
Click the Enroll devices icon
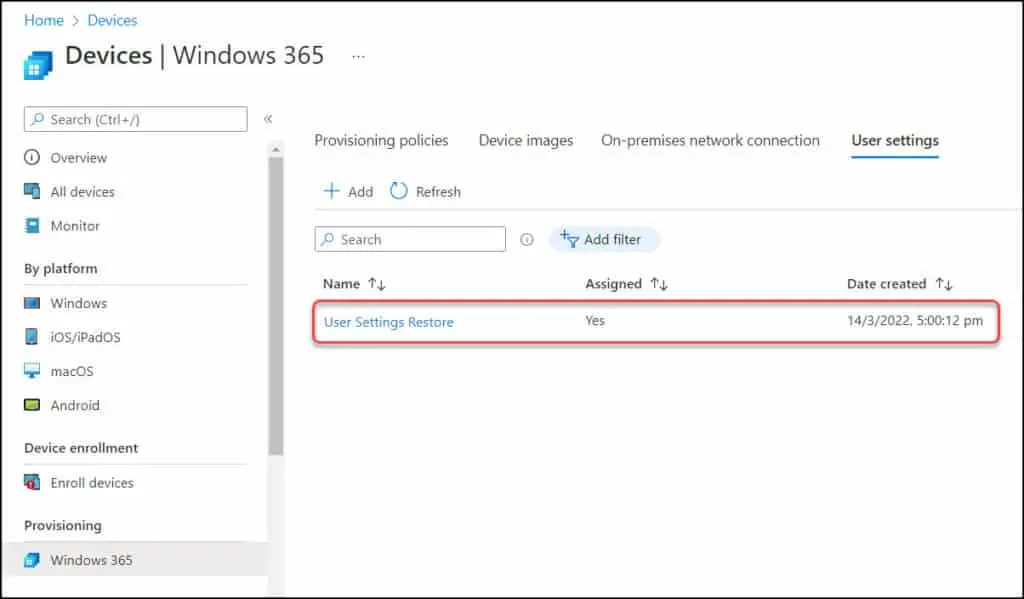[32, 483]
